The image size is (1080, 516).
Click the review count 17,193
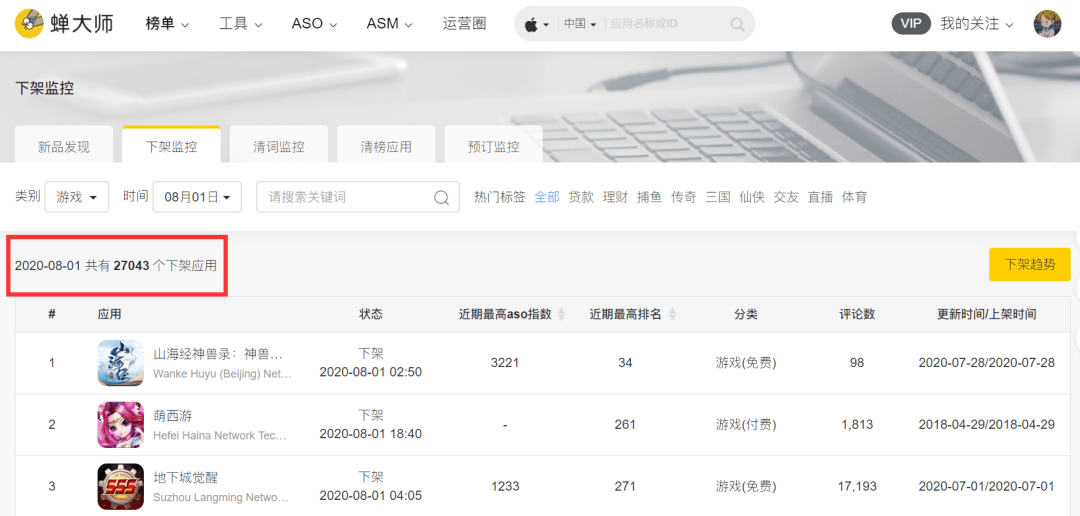[857, 486]
